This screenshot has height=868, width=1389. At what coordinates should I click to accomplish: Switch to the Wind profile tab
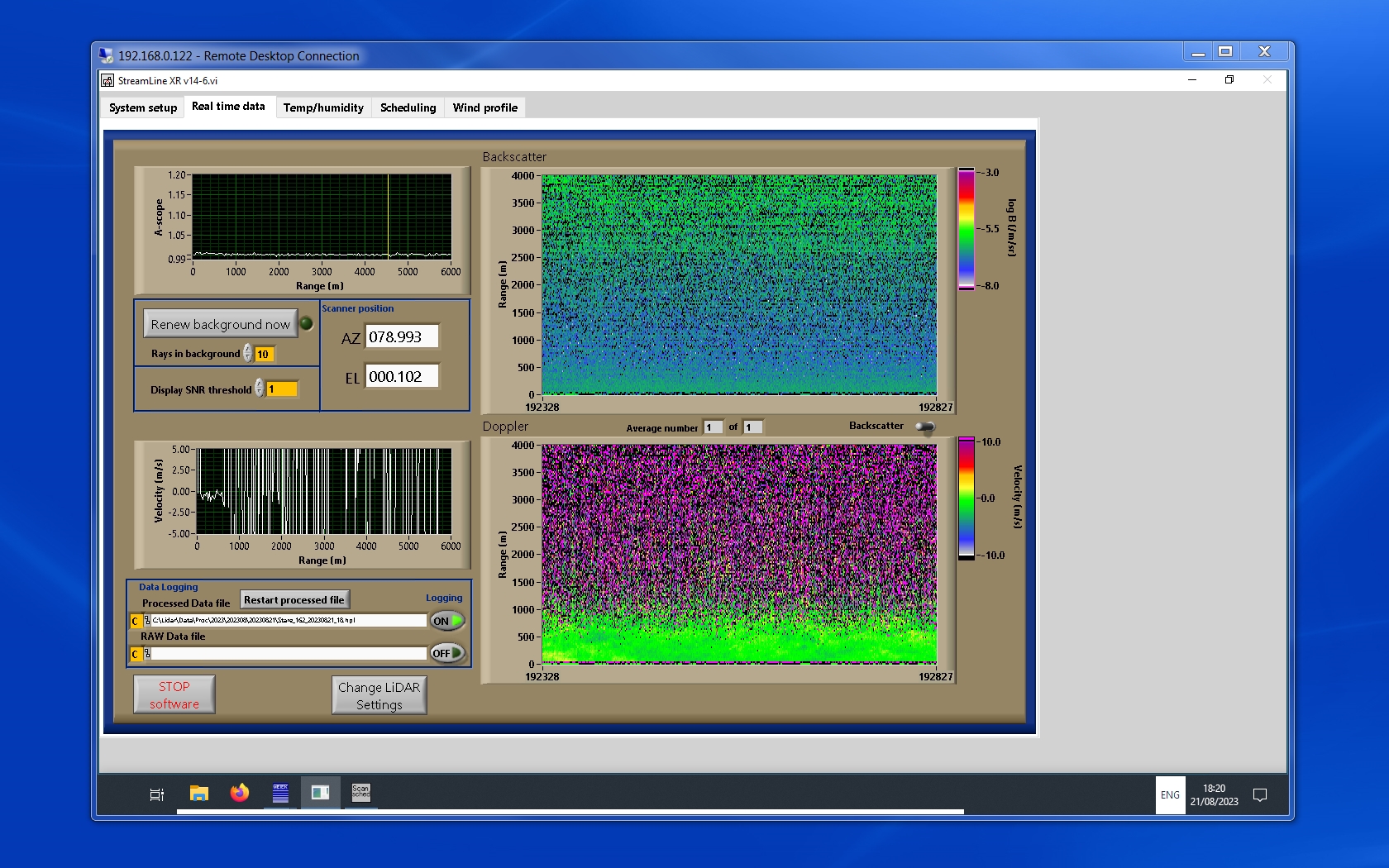click(x=484, y=107)
